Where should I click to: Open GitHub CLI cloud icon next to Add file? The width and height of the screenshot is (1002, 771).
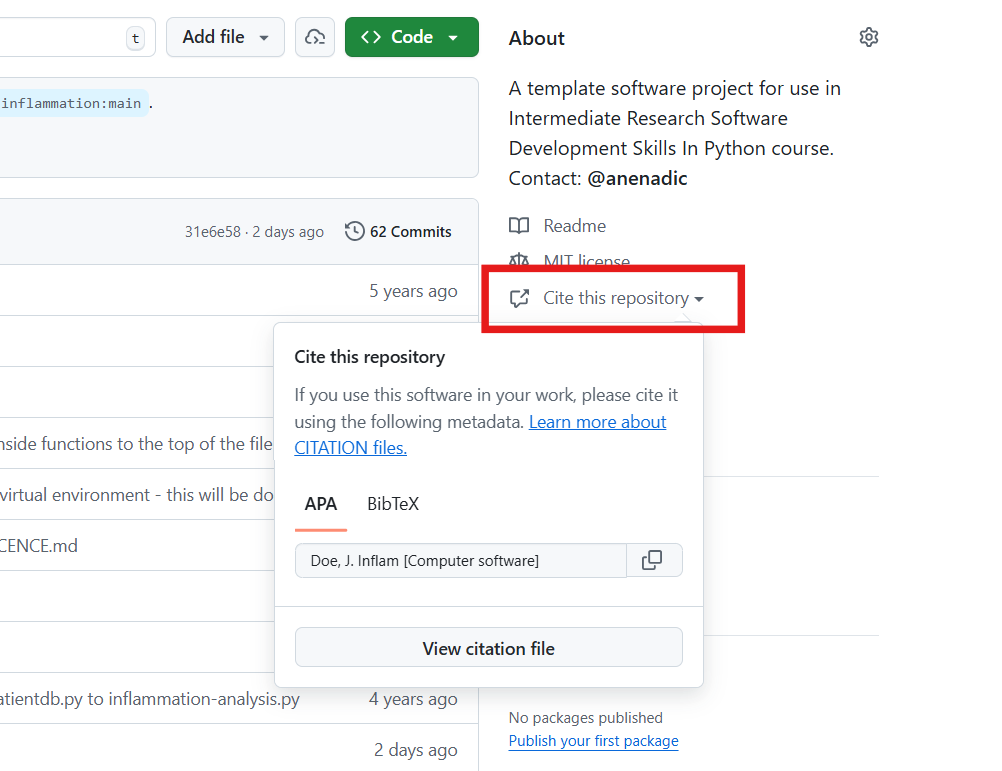point(315,36)
